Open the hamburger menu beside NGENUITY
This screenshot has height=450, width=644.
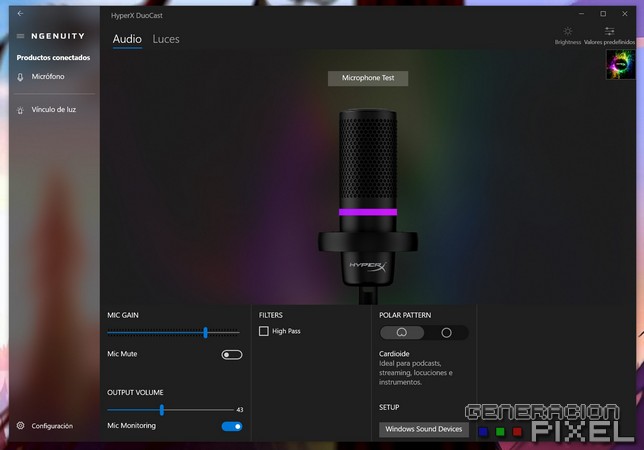click(x=20, y=36)
